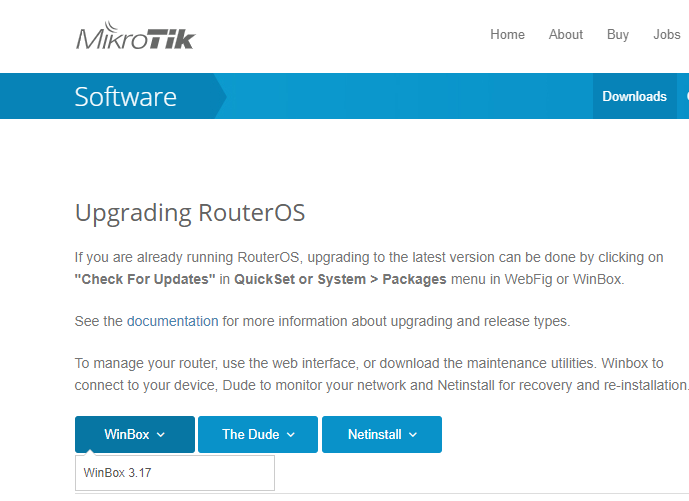Expand the WinBox dropdown button

(135, 435)
